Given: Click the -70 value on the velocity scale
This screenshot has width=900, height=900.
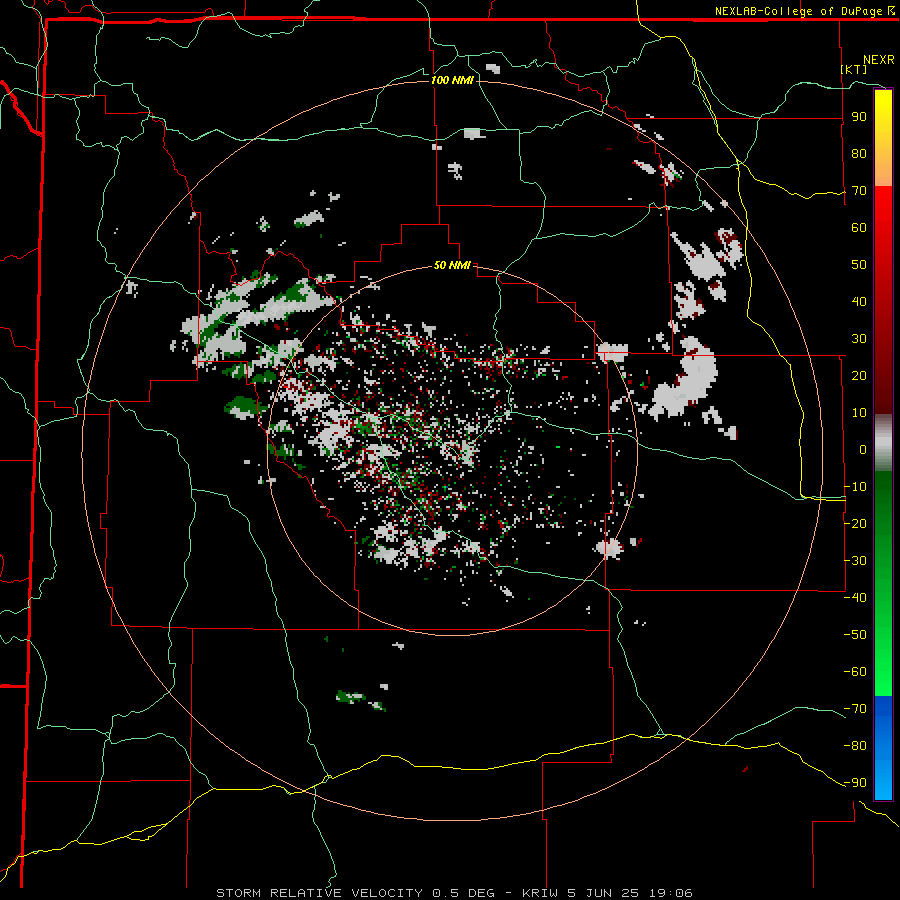Looking at the screenshot, I should click(x=855, y=708).
